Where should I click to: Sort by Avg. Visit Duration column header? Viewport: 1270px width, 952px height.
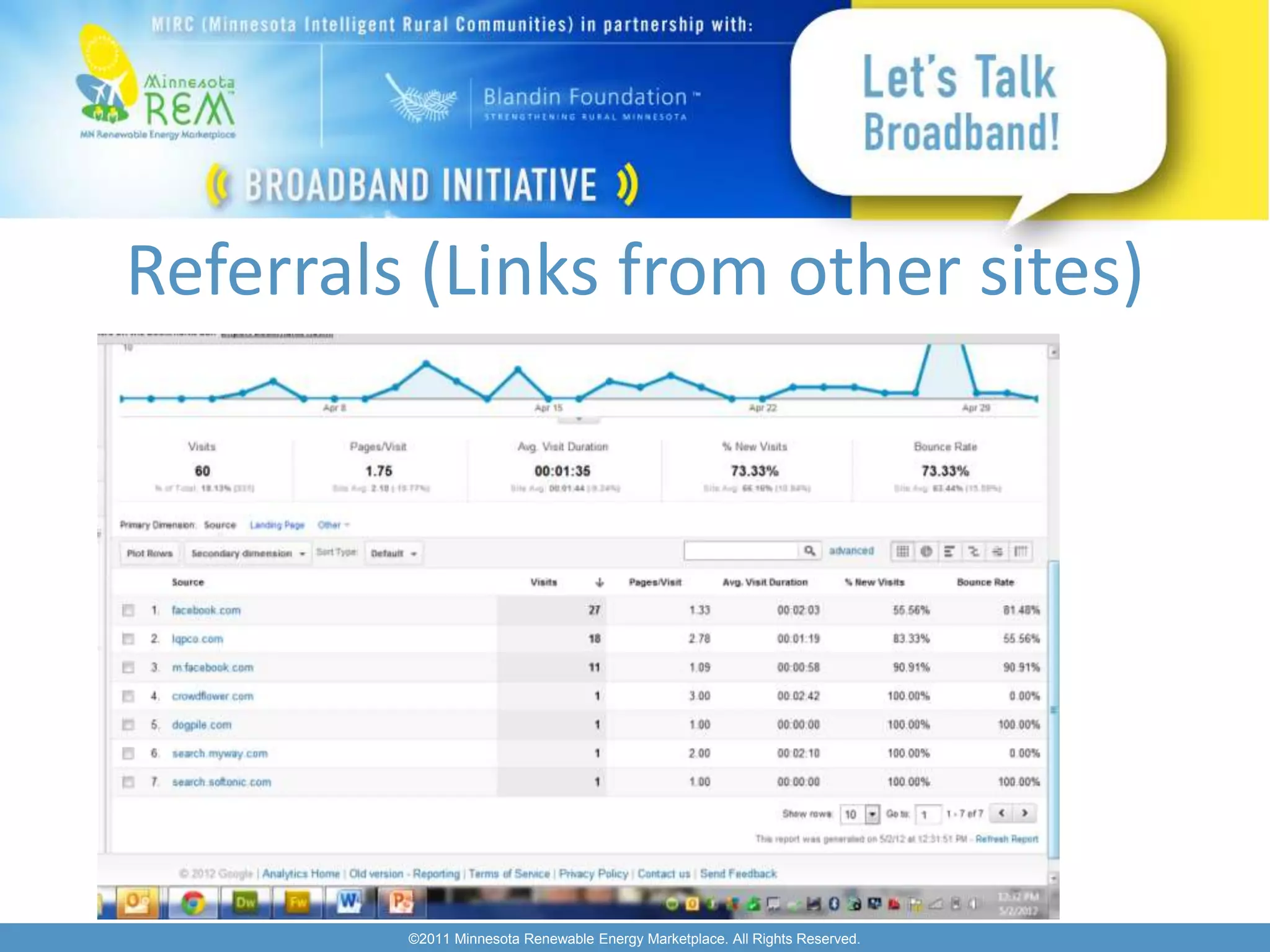(765, 582)
